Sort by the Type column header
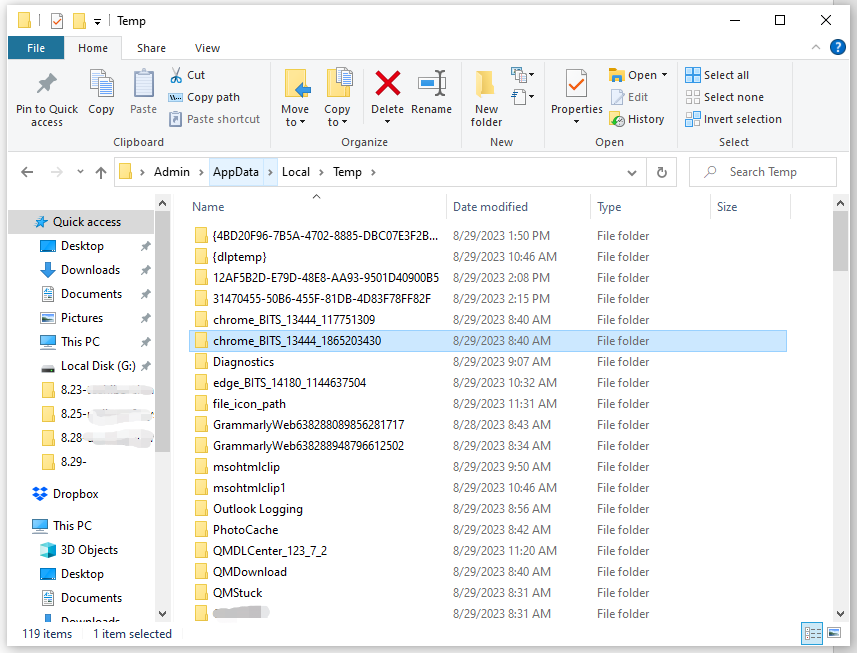This screenshot has width=857, height=653. click(609, 207)
